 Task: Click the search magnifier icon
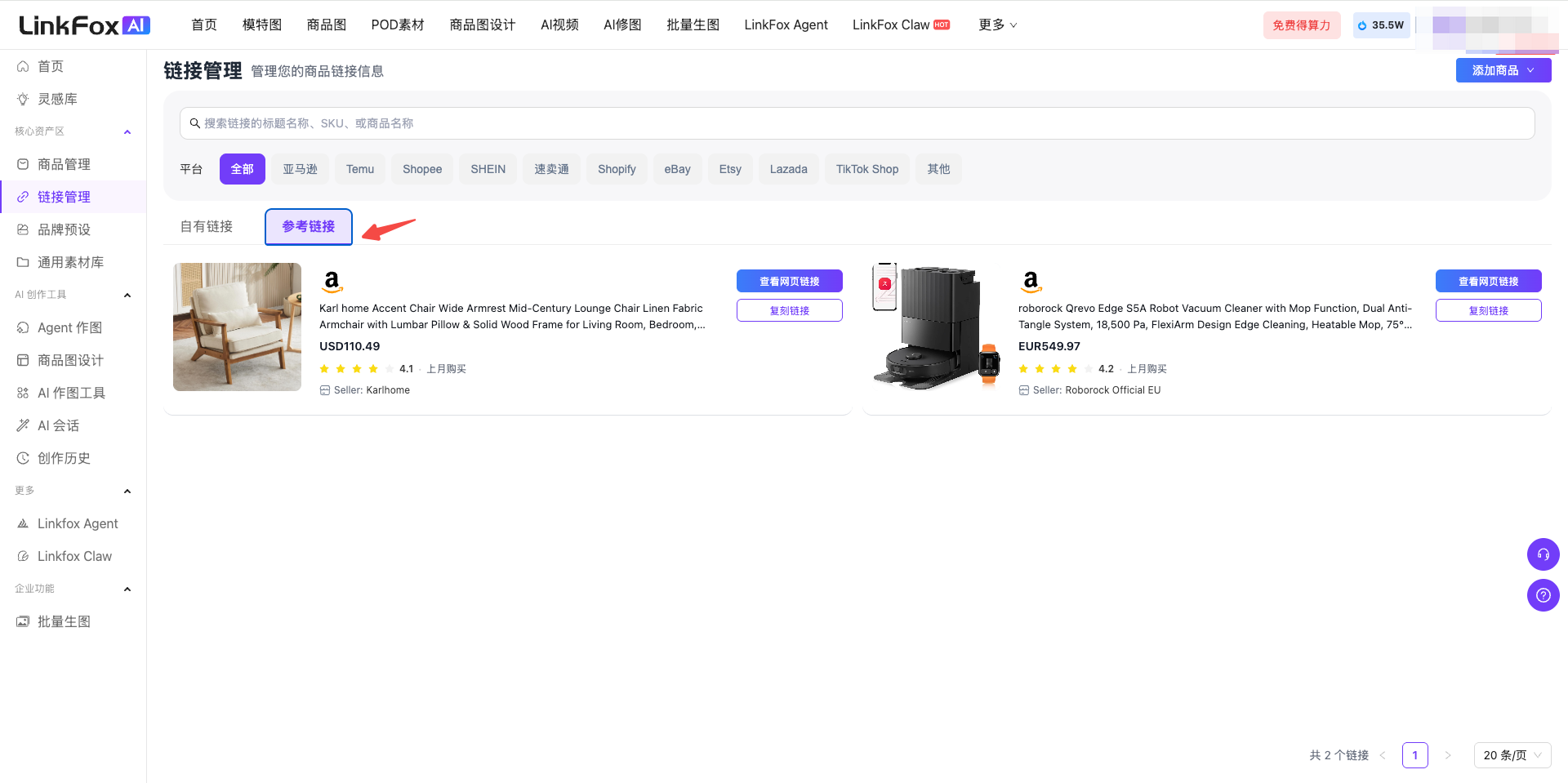(x=195, y=123)
